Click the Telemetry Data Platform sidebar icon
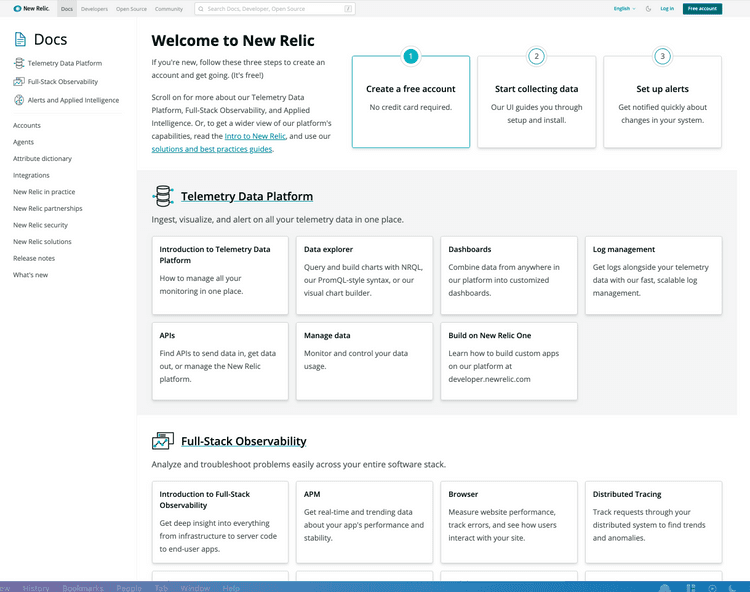The image size is (750, 592). pyautogui.click(x=19, y=63)
